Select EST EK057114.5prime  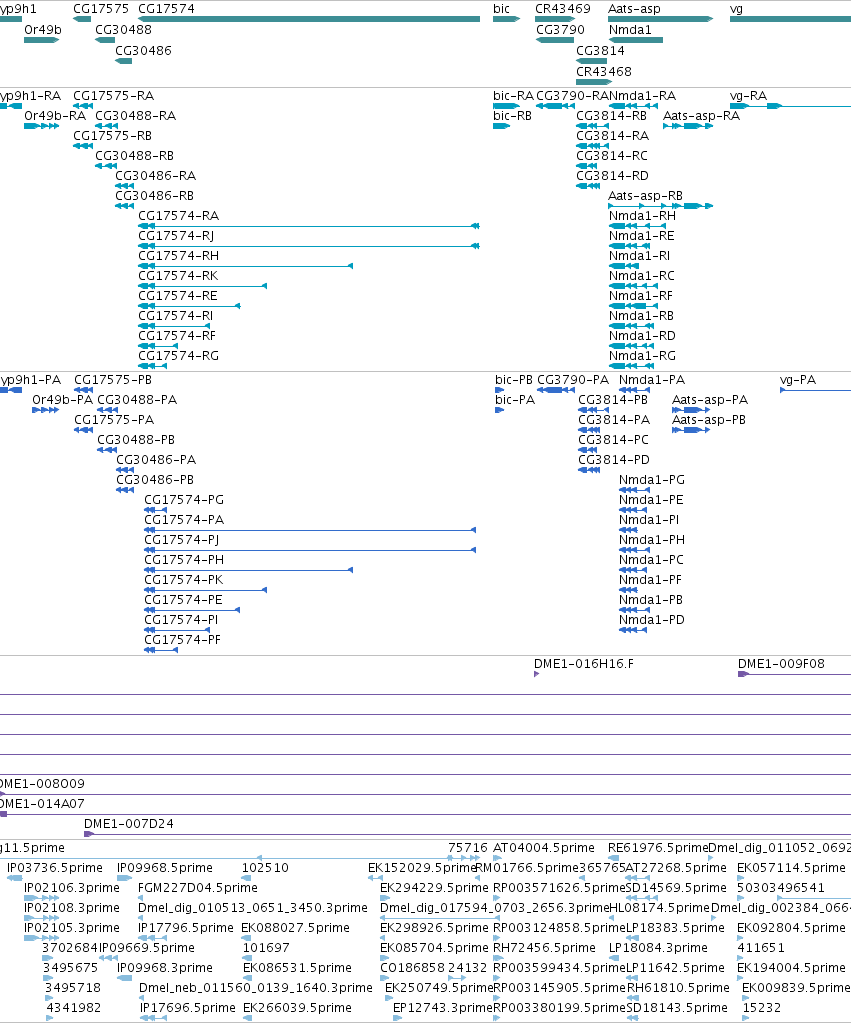pos(741,878)
